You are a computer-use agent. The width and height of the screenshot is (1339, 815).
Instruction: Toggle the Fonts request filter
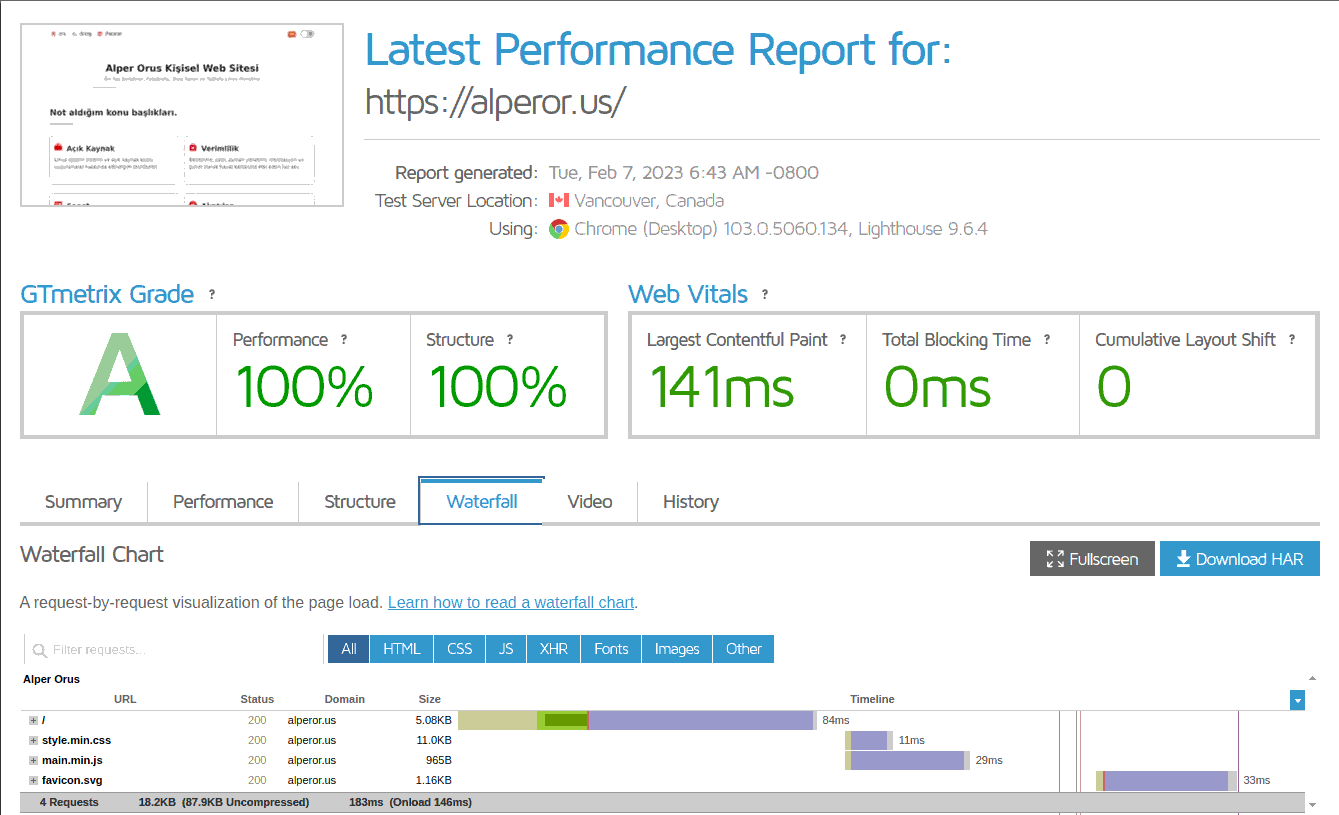610,649
